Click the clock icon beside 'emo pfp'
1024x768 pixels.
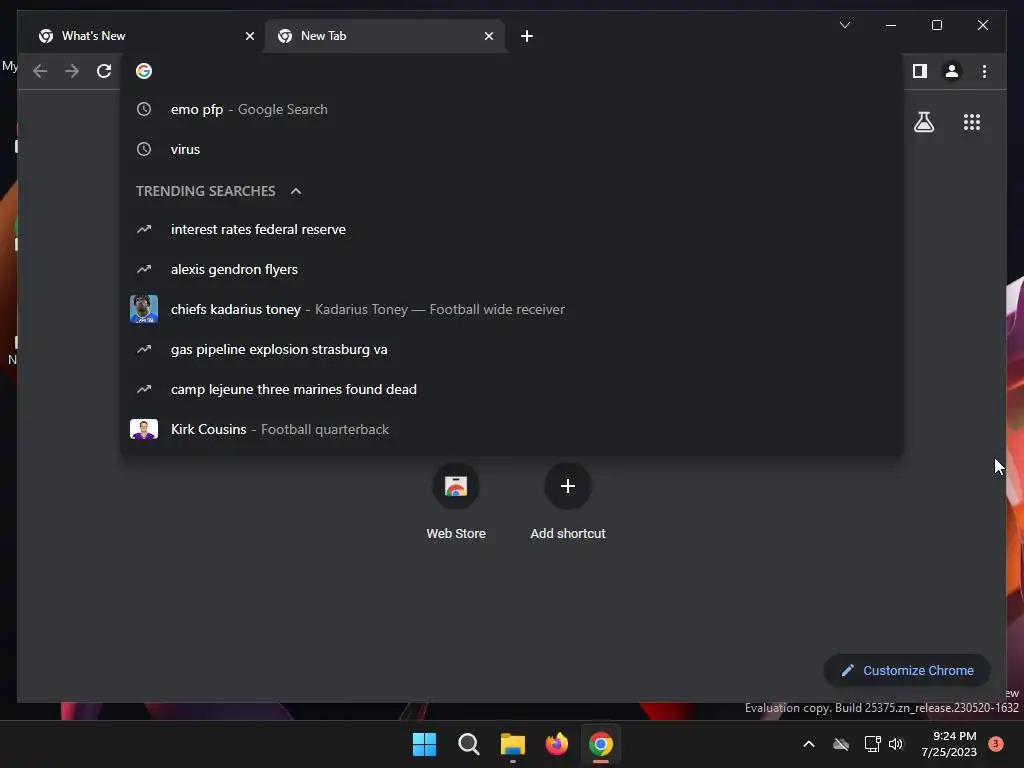[144, 109]
